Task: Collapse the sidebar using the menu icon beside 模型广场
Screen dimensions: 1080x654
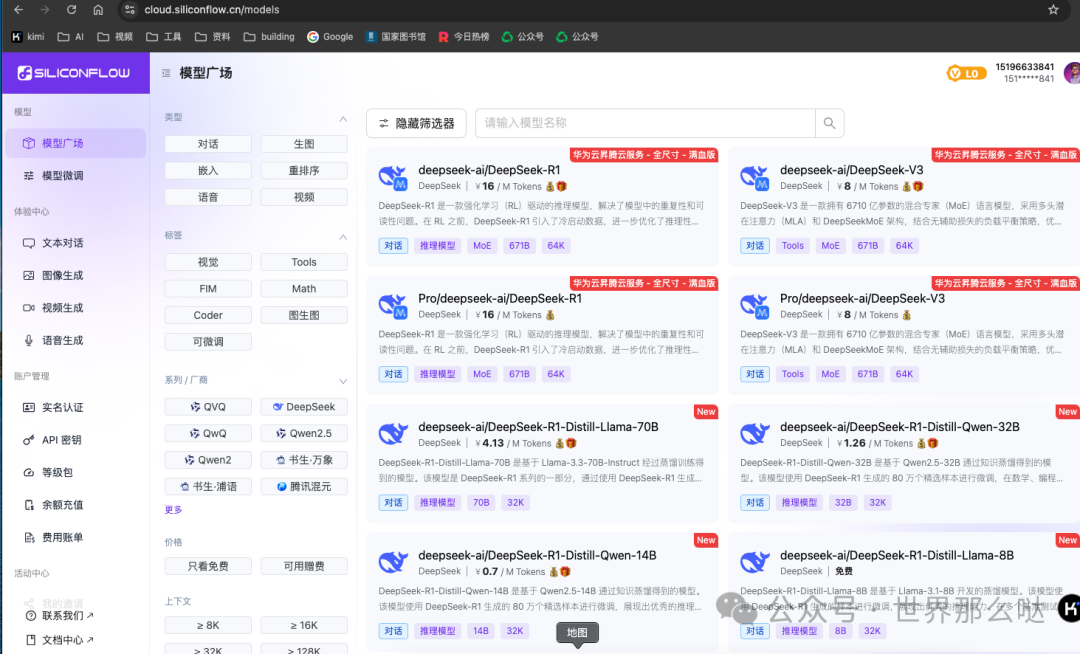Action: [166, 73]
